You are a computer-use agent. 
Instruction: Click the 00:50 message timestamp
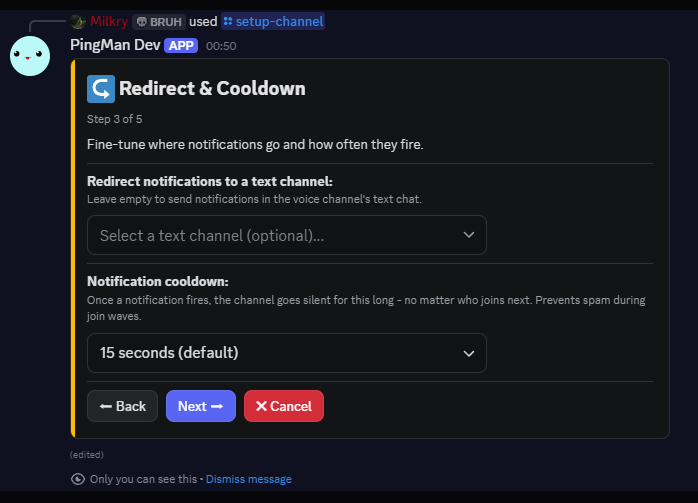click(x=221, y=46)
